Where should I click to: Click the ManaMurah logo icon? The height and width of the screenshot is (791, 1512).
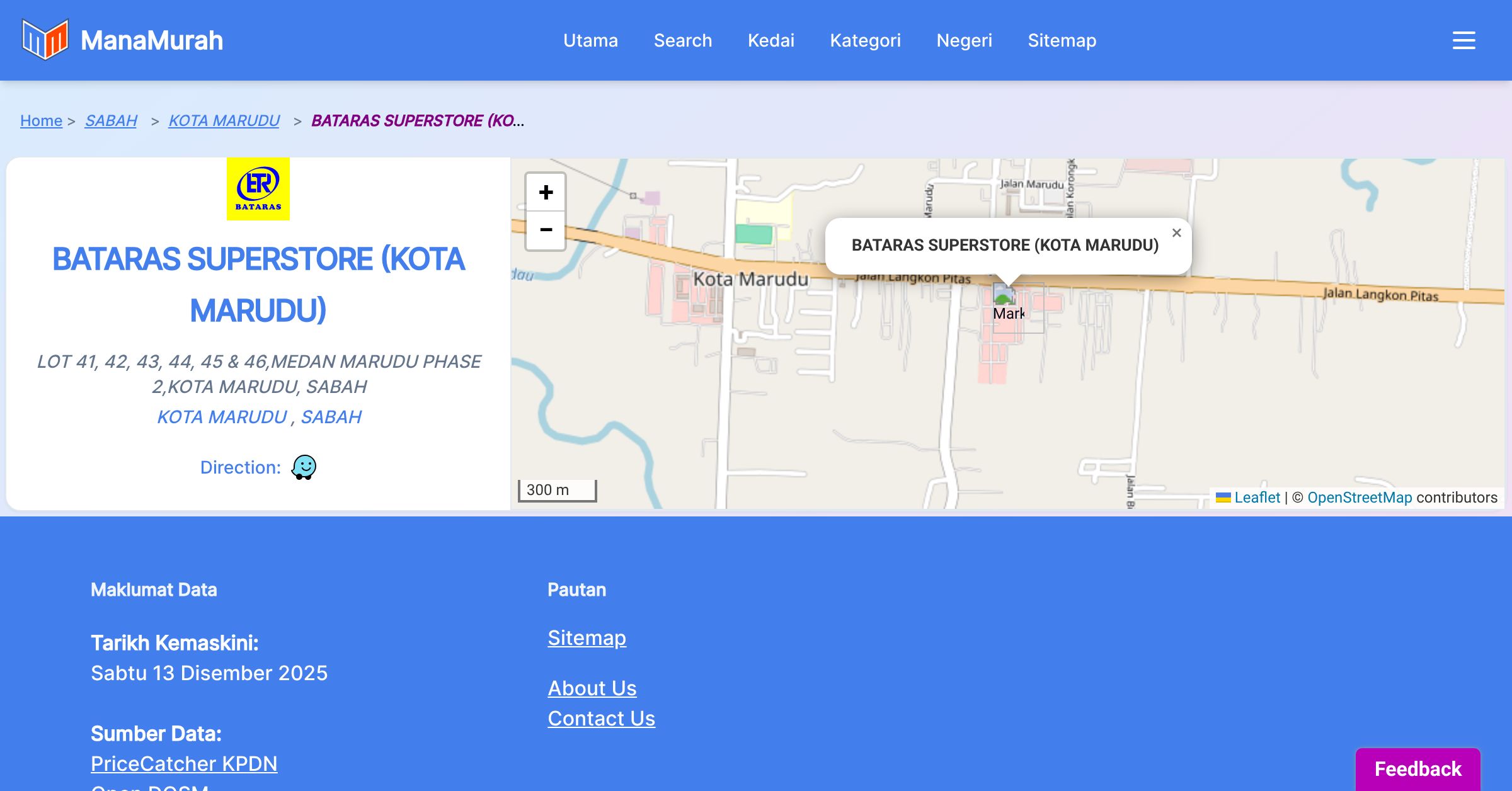[x=45, y=40]
